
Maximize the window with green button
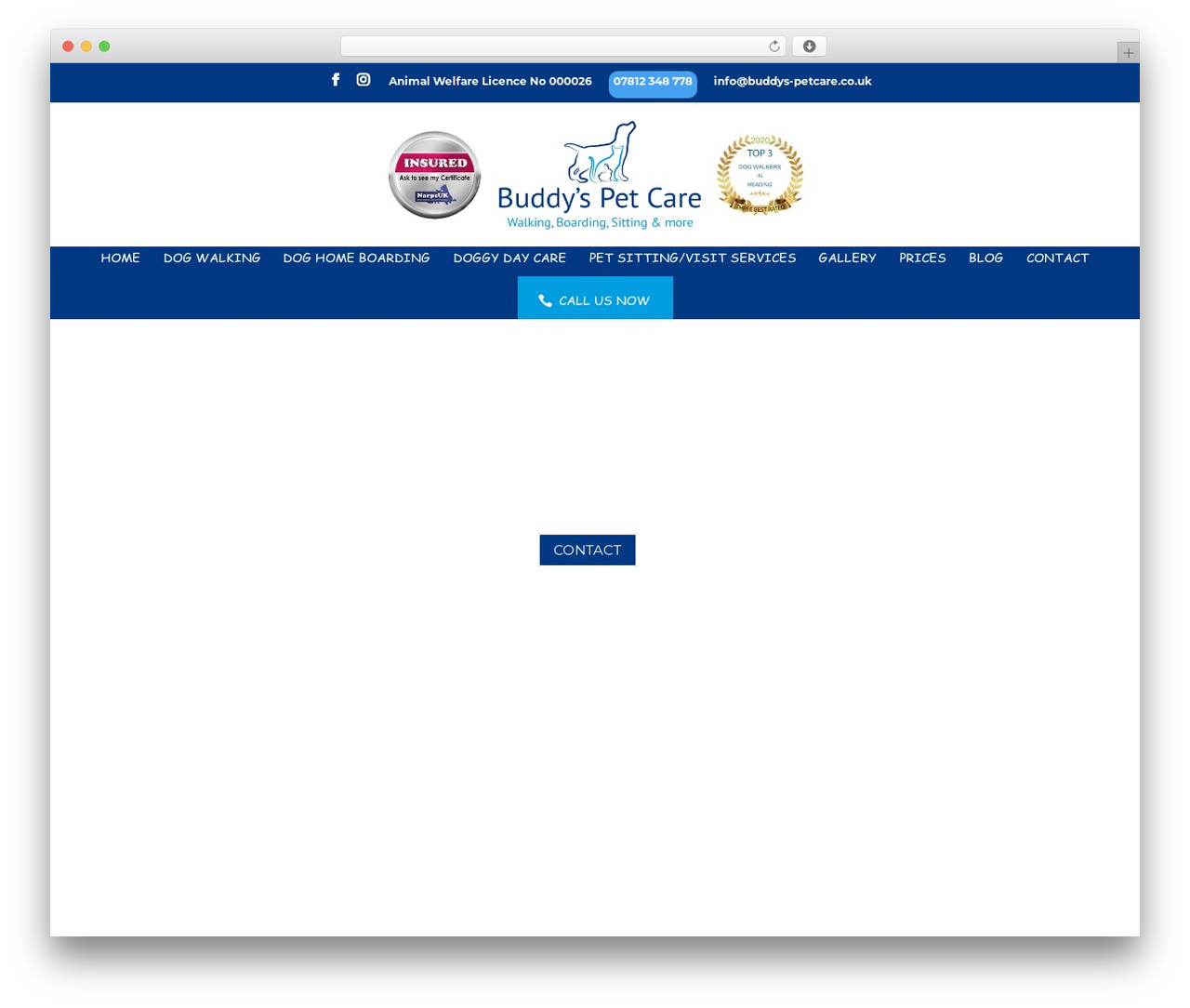tap(104, 46)
